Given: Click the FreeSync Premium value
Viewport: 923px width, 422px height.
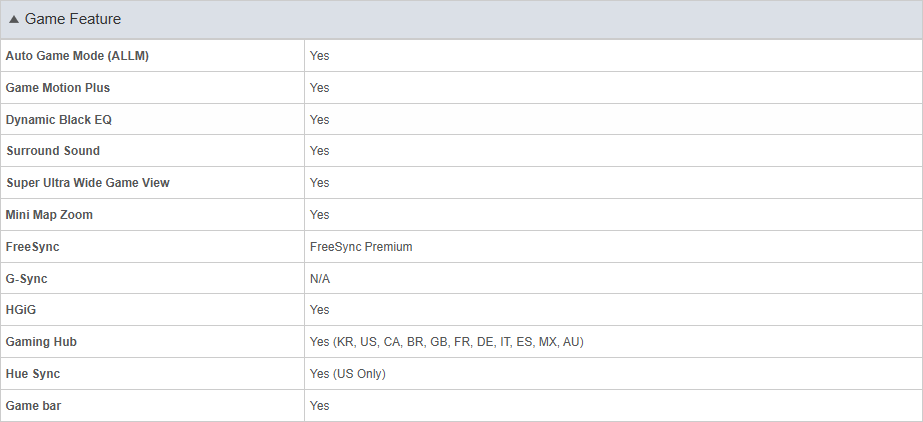Looking at the screenshot, I should (x=361, y=247).
